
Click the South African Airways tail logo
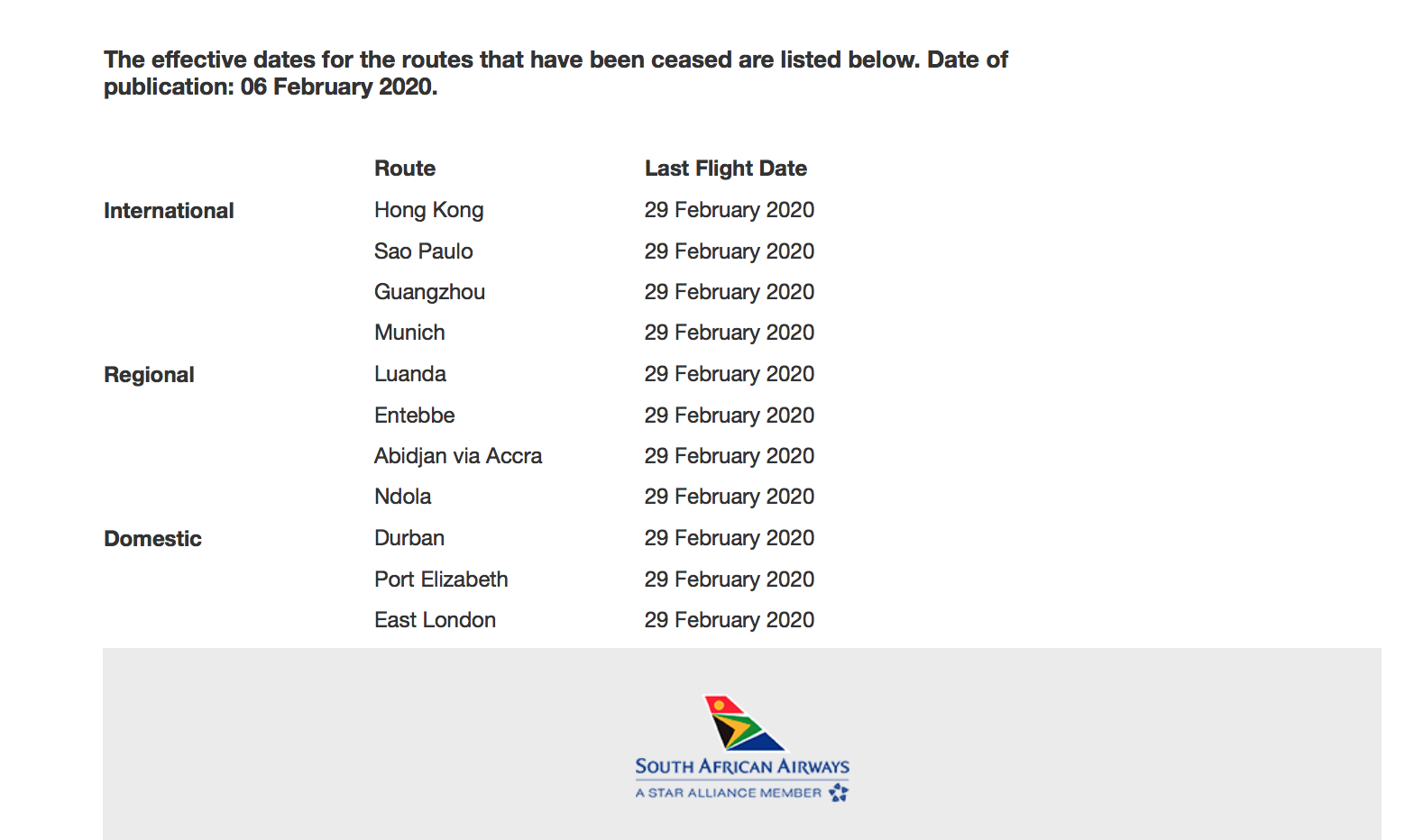743,723
